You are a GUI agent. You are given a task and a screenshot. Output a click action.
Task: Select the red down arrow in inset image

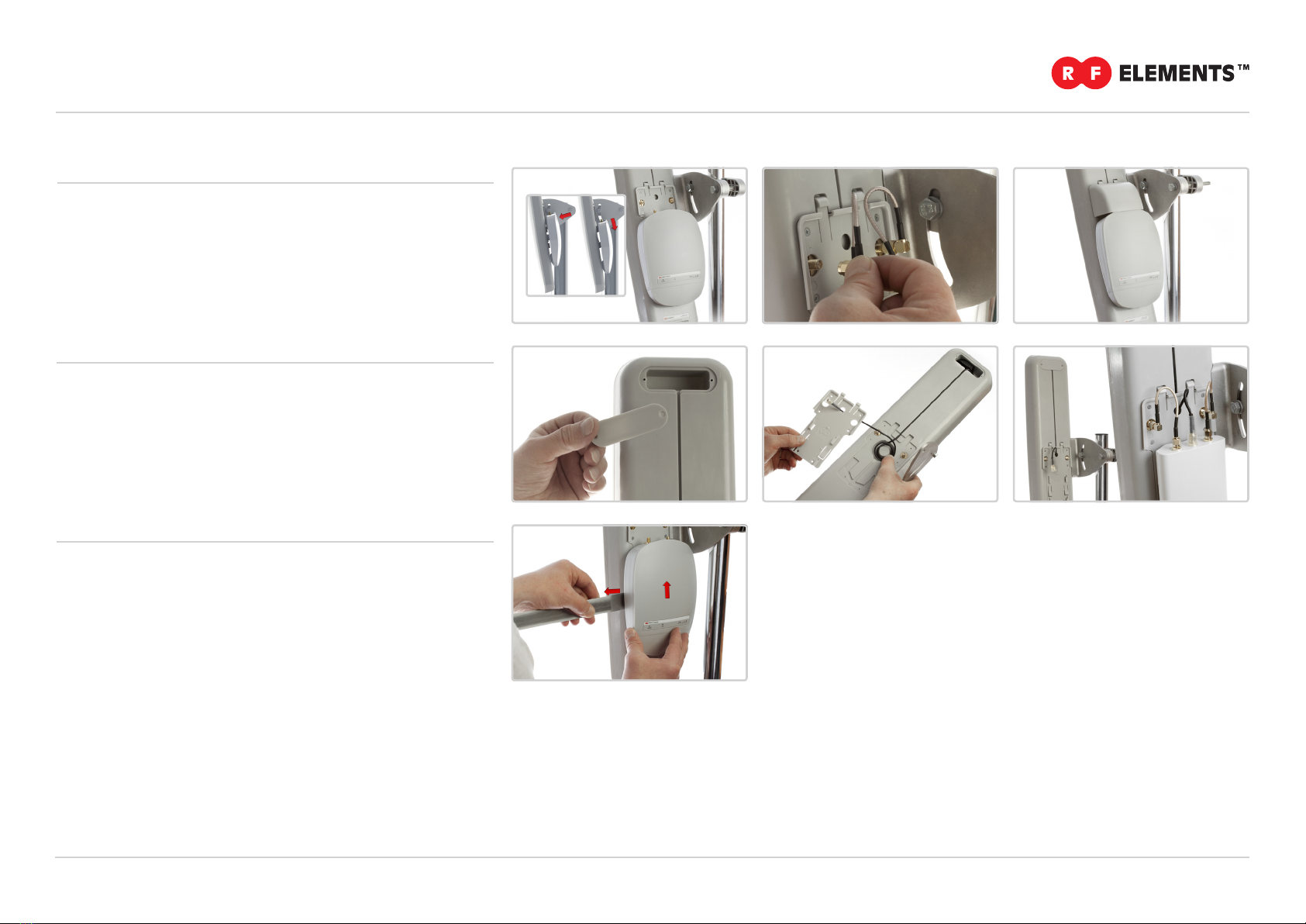(x=615, y=223)
